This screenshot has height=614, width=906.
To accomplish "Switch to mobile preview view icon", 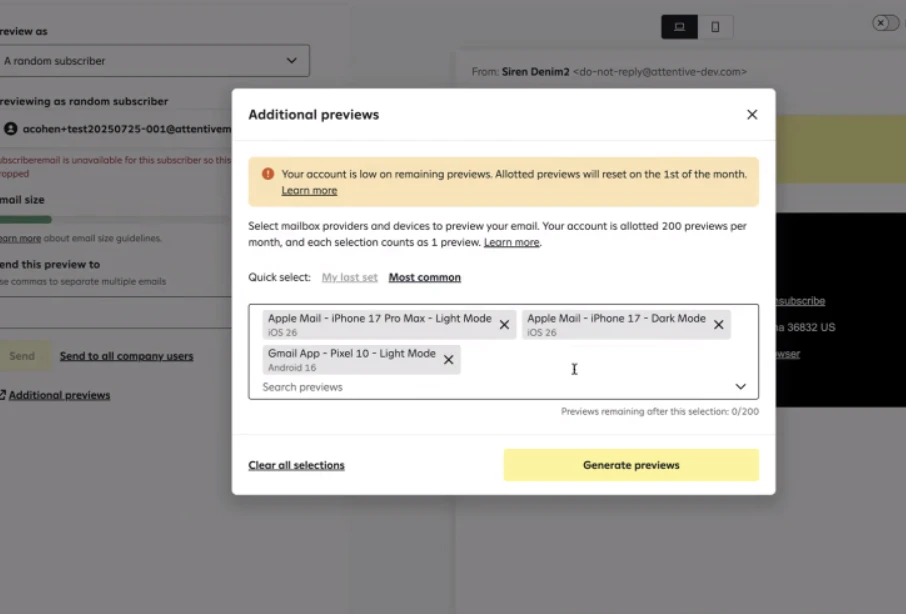I will click(715, 27).
